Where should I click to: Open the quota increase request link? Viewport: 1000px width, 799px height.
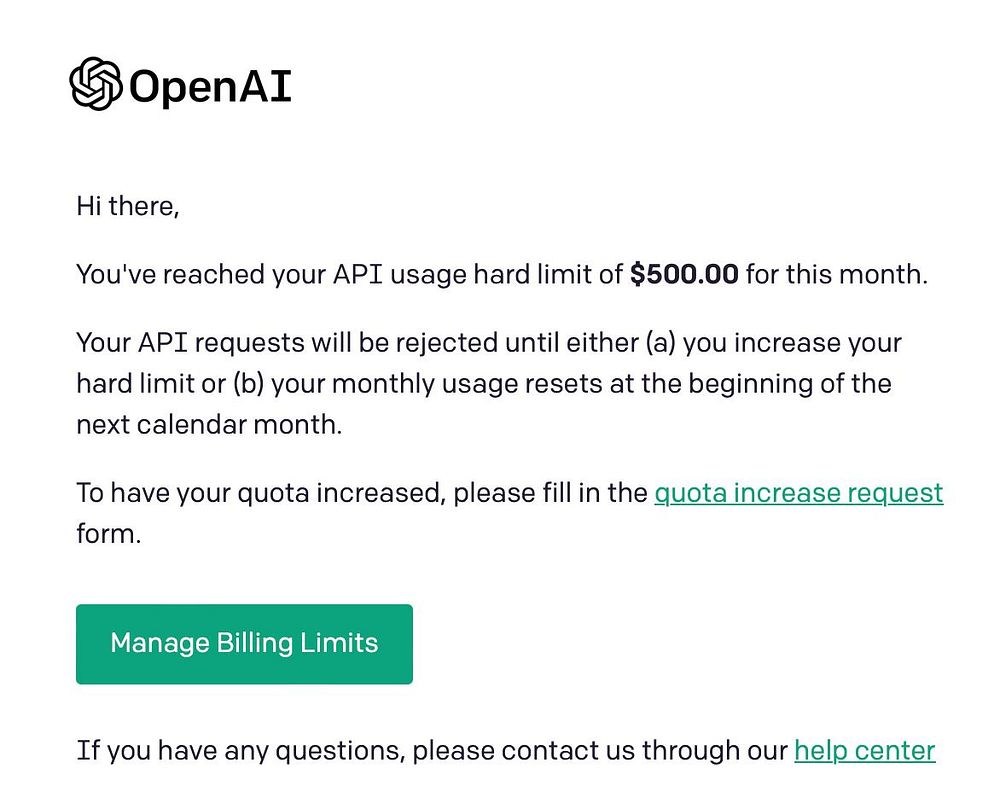pos(798,493)
